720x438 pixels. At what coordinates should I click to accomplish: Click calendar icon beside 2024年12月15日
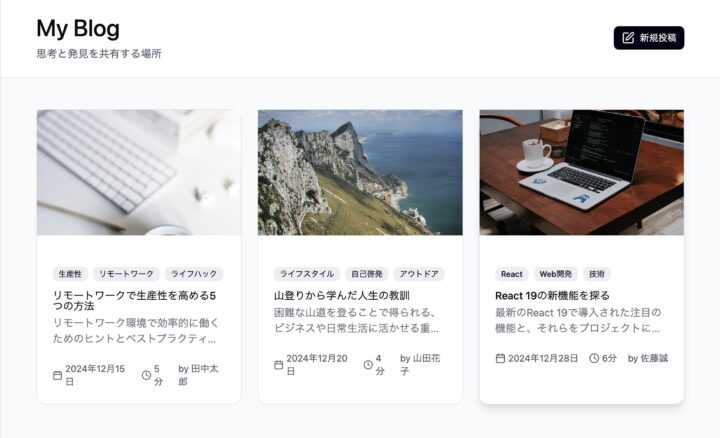57,375
